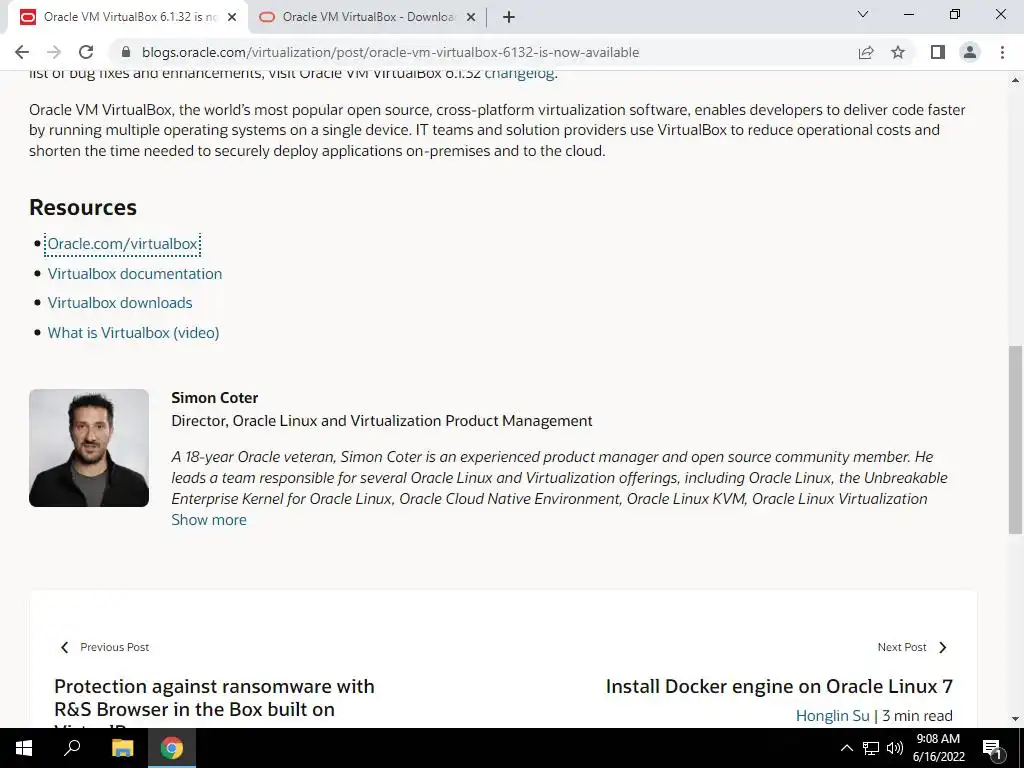The image size is (1024, 768).
Task: Click the page vertical scrollbar thumb
Action: pyautogui.click(x=1015, y=440)
